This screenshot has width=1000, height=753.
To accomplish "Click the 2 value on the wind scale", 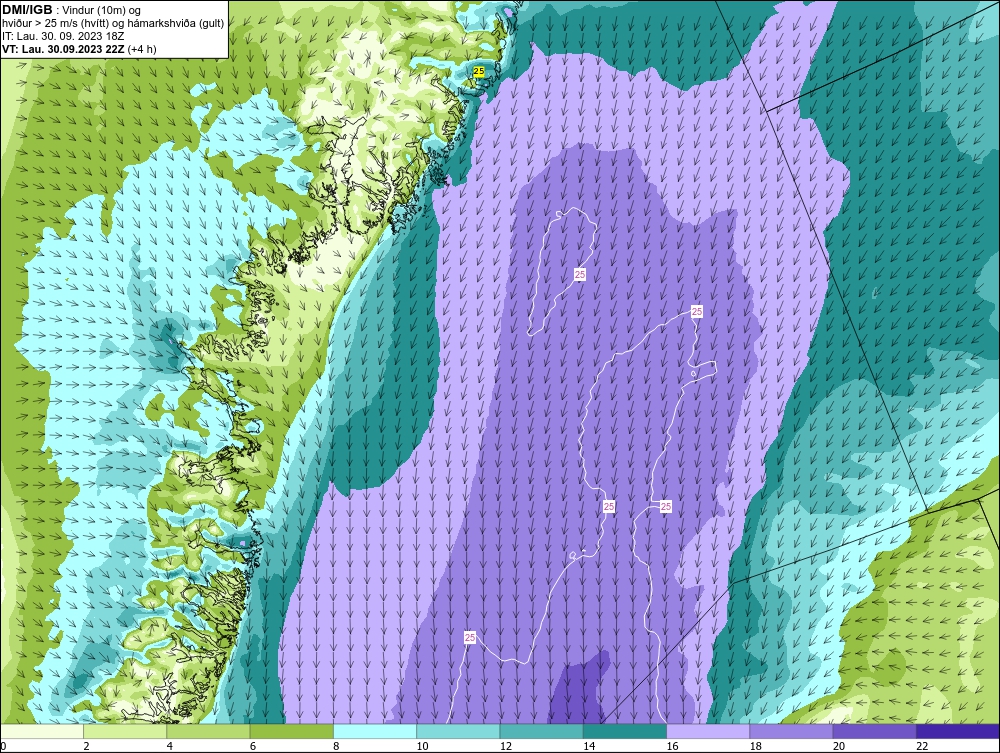I will [86, 746].
